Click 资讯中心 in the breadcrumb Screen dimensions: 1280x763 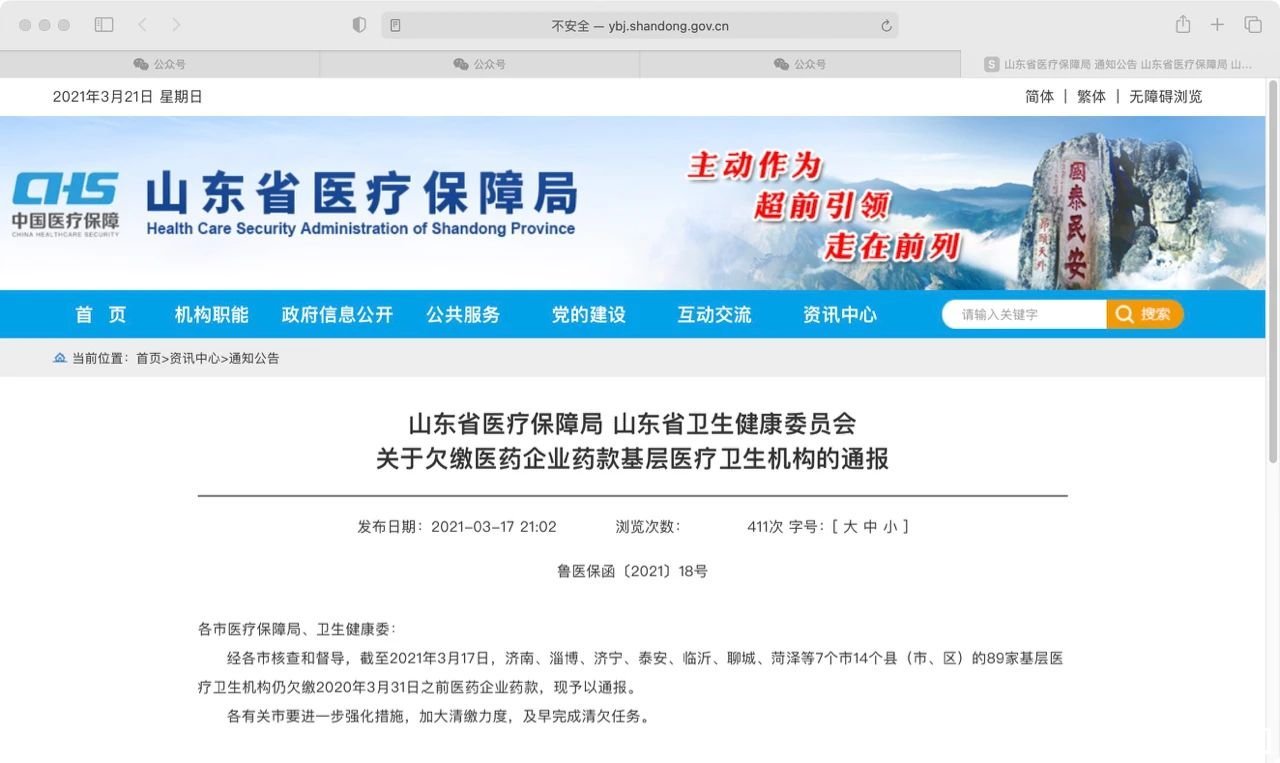point(195,358)
